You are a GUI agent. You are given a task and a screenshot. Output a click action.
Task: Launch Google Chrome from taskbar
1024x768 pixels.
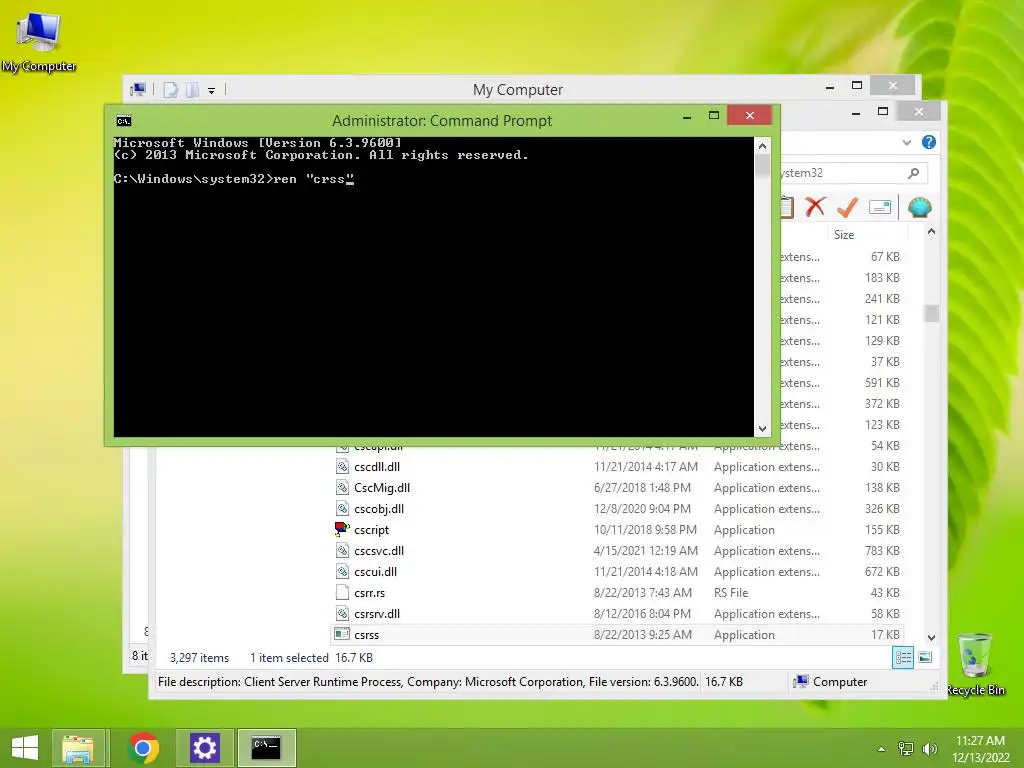(143, 748)
